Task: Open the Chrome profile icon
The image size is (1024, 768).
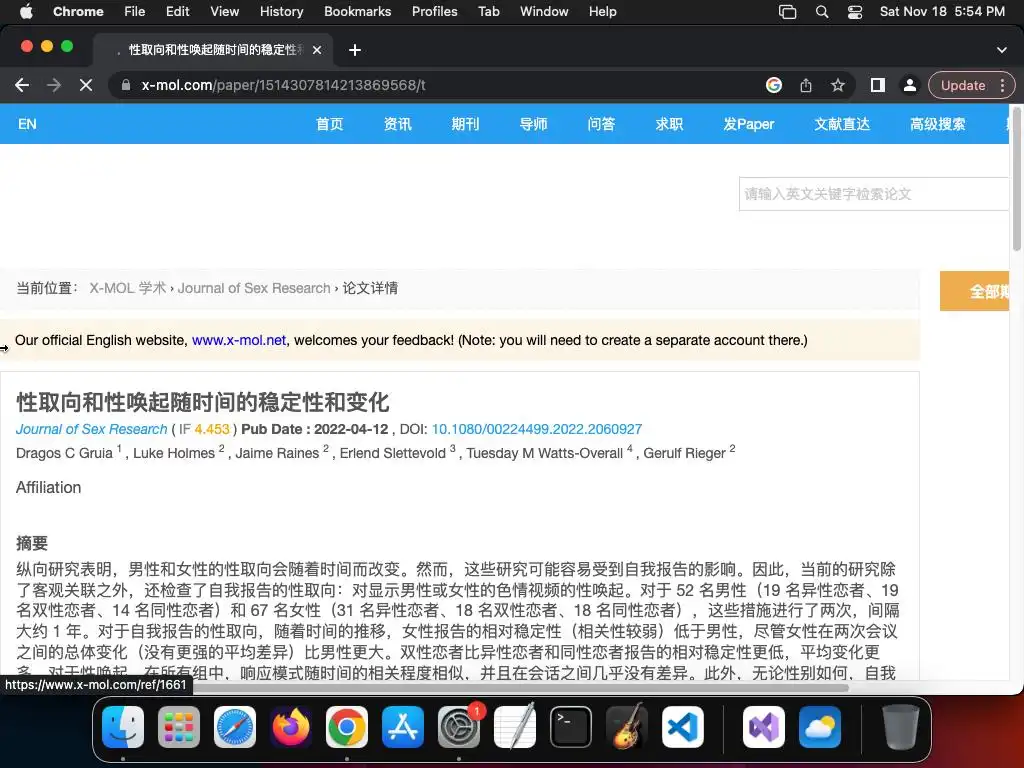Action: (909, 86)
